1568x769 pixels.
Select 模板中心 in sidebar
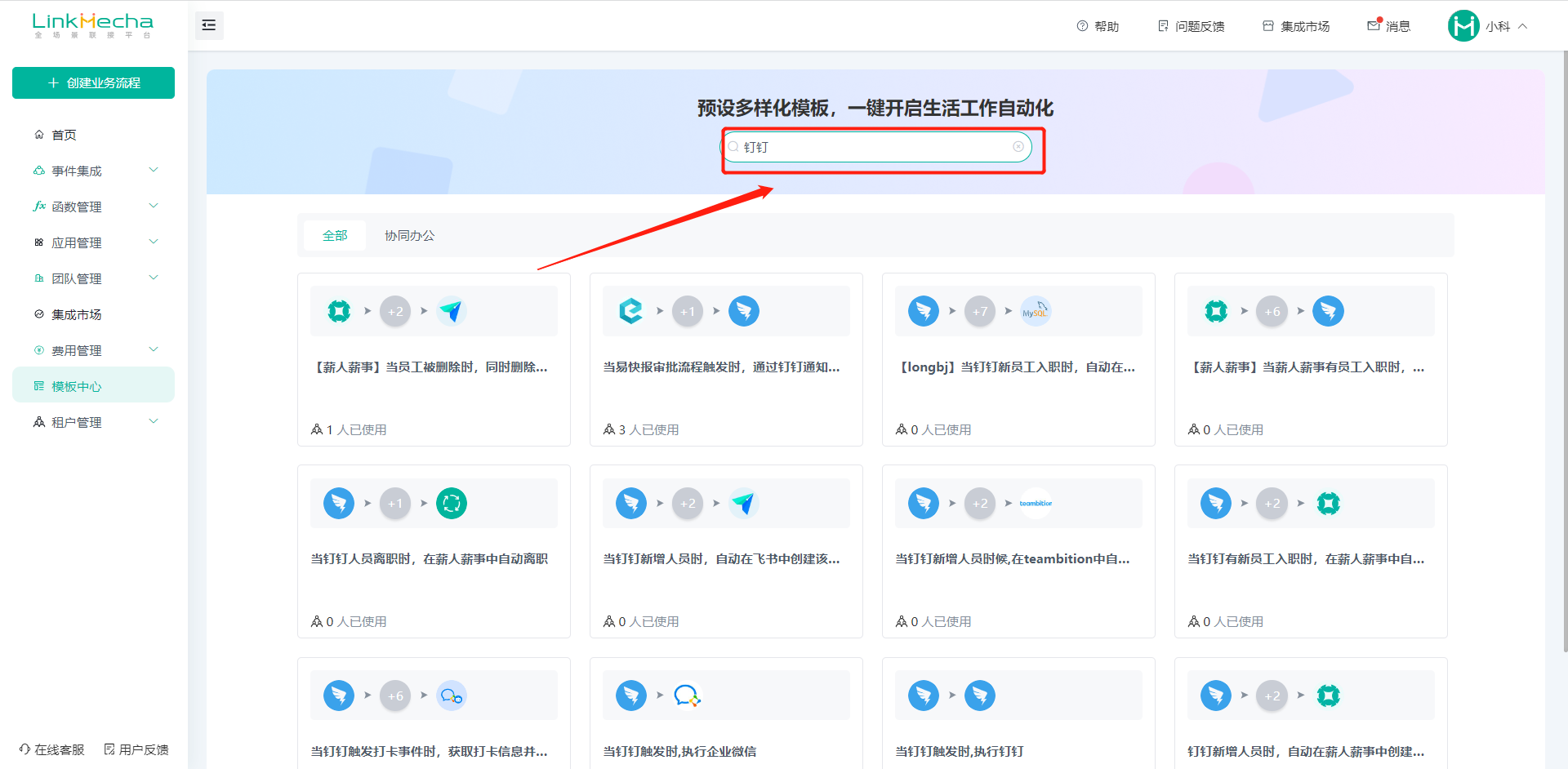pos(93,385)
